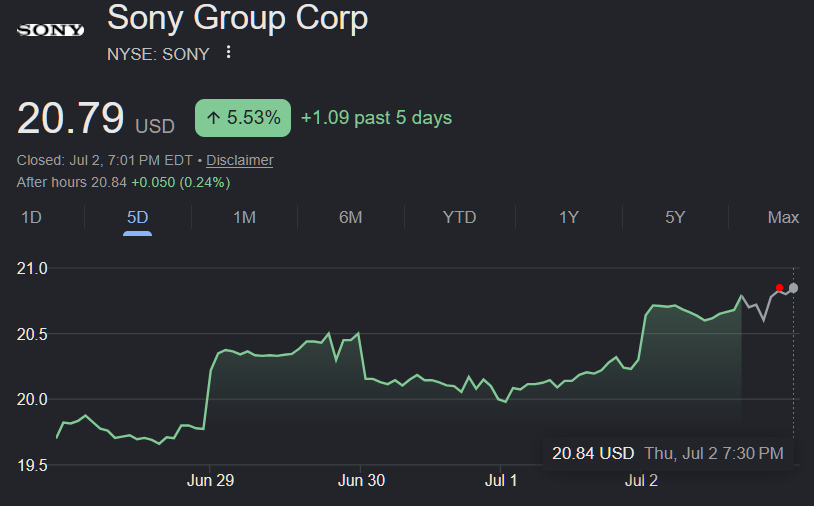Click the 20.0 y-axis label

click(x=32, y=399)
